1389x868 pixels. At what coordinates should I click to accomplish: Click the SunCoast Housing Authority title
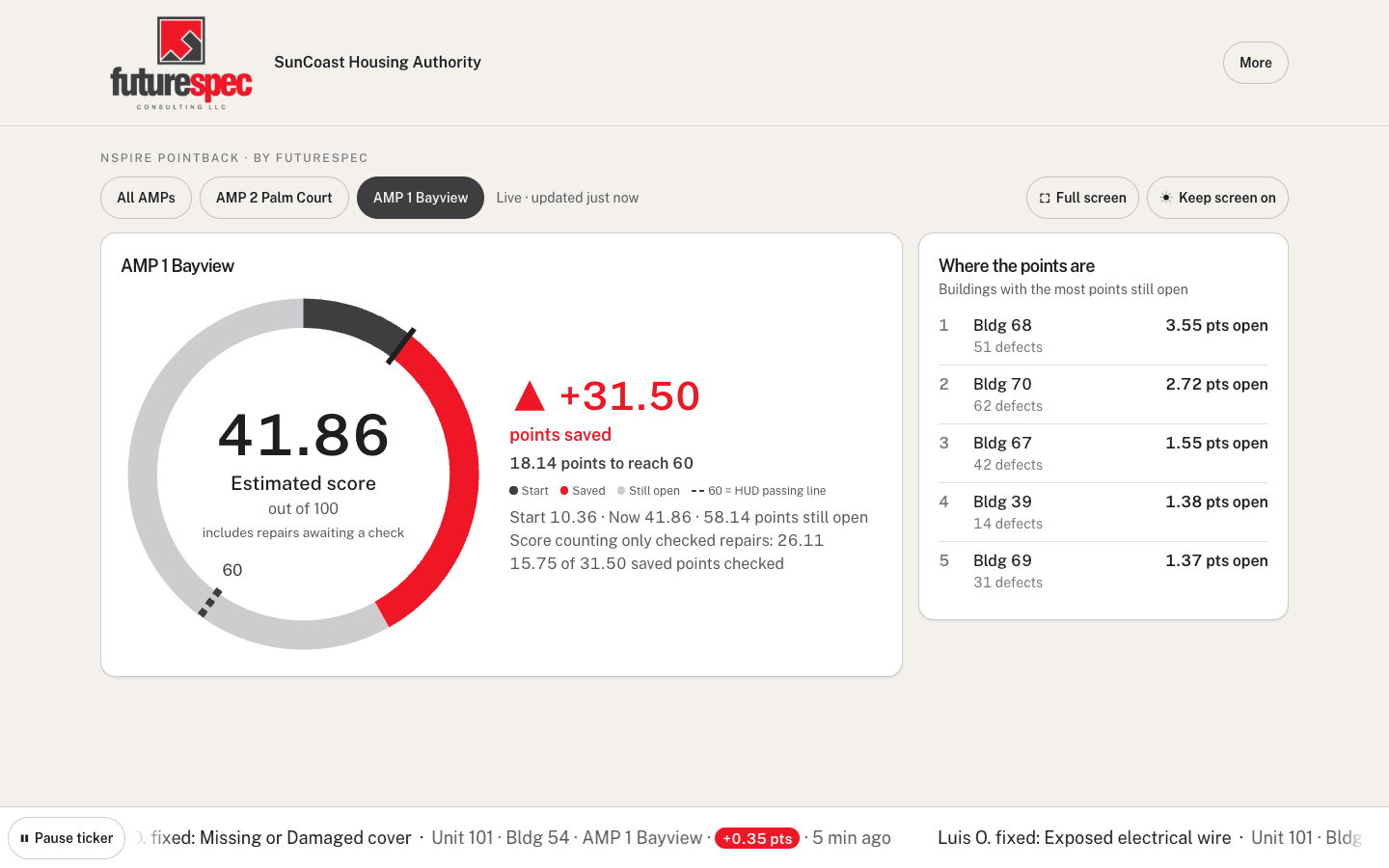pos(377,62)
